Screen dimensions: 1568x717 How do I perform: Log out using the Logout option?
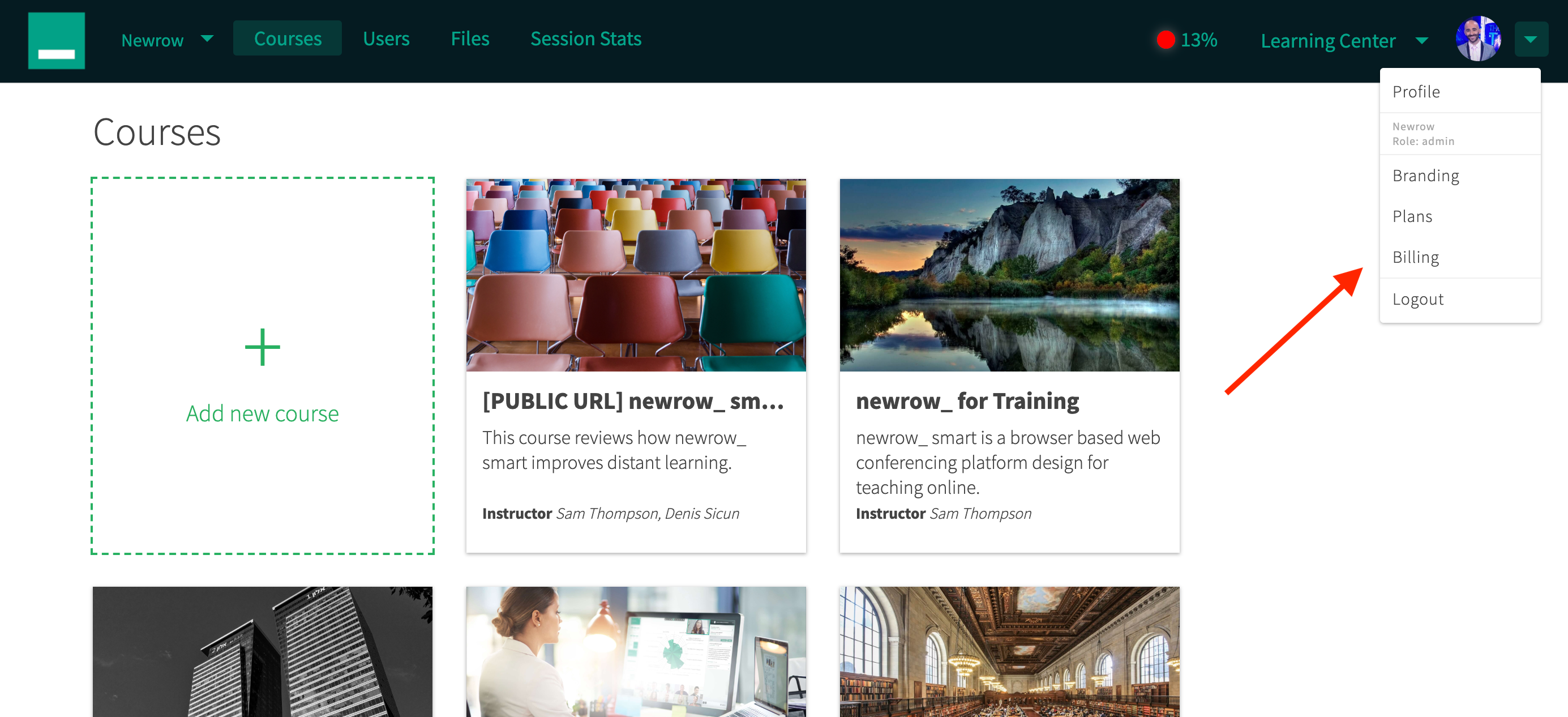click(1417, 299)
